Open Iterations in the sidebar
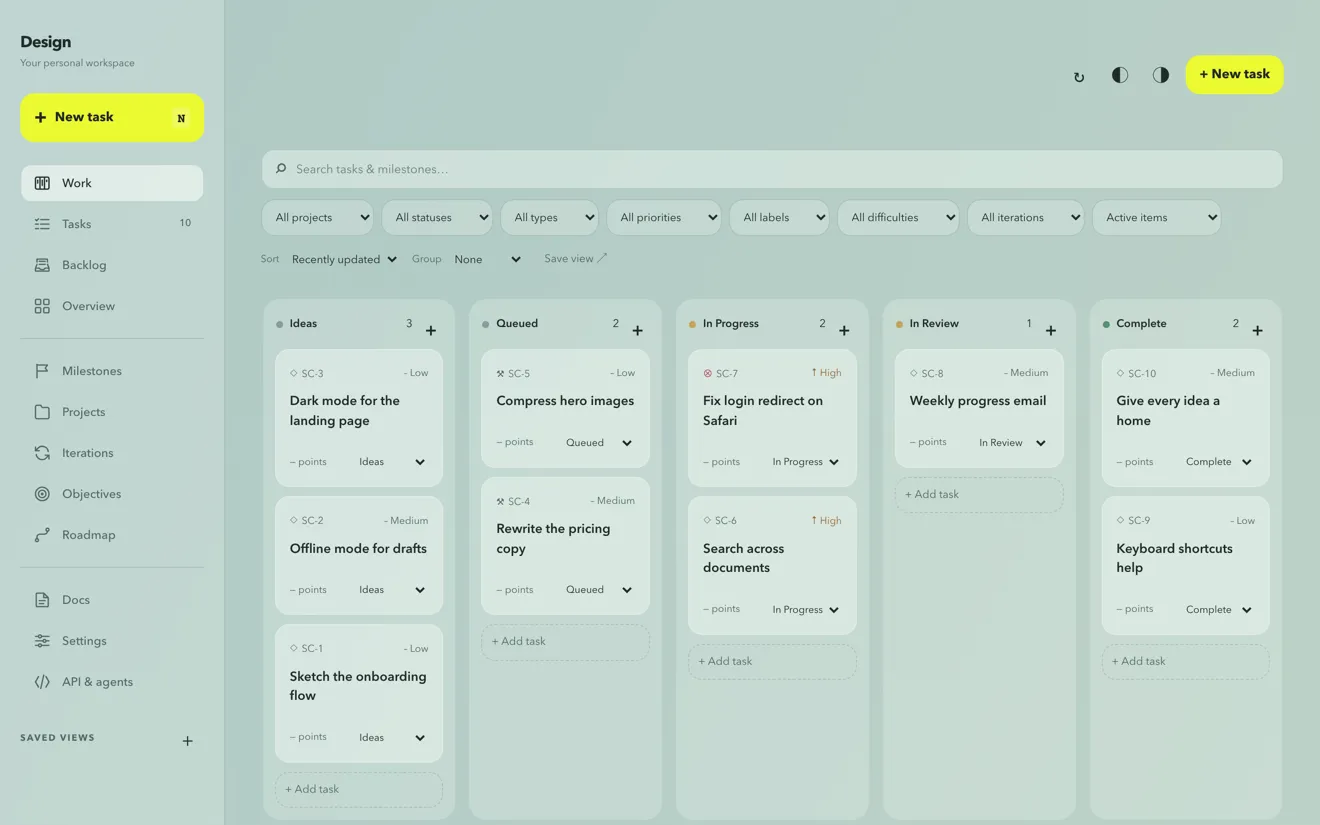The image size is (1320, 825). point(112,453)
